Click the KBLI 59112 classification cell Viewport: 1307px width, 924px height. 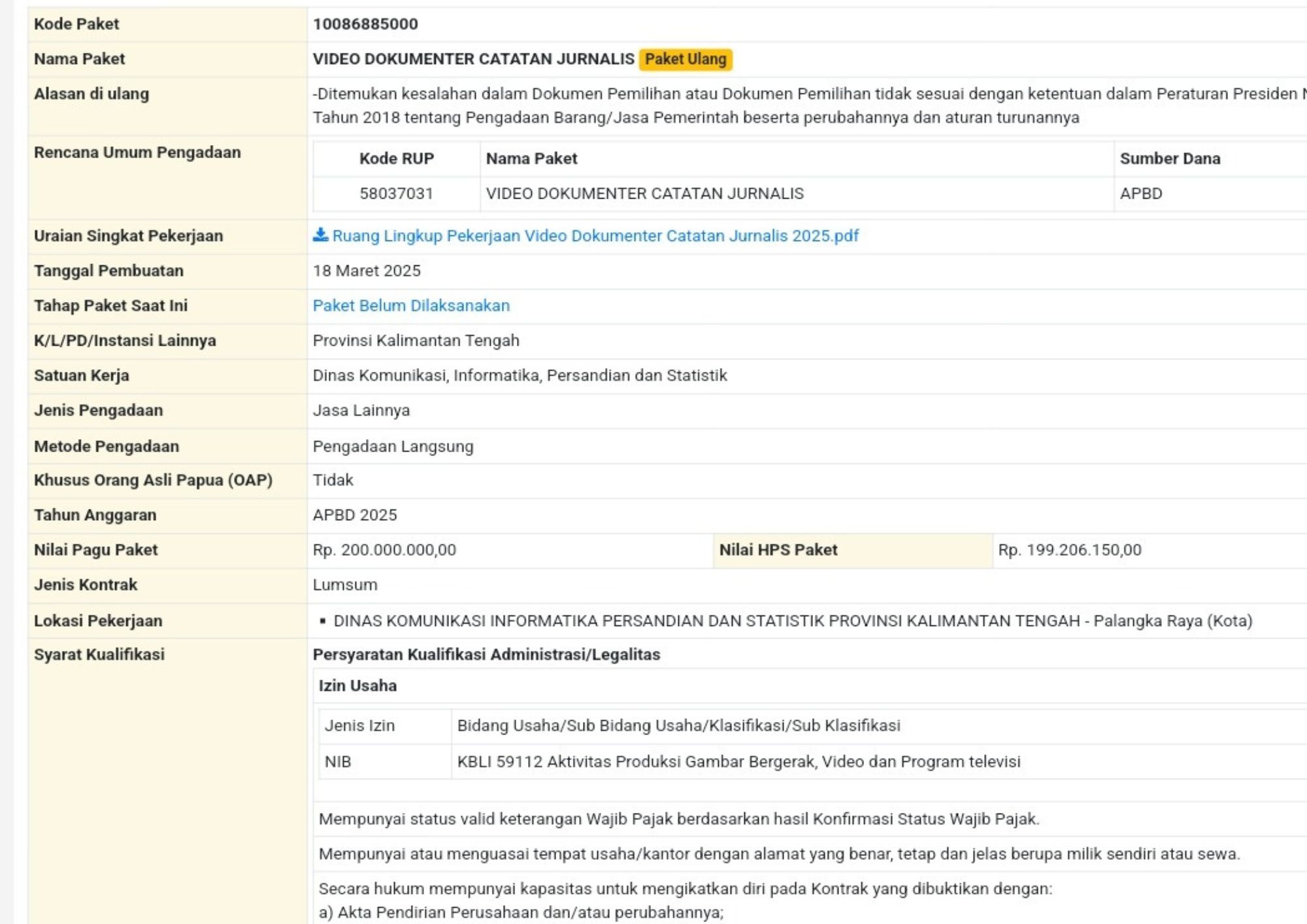pyautogui.click(x=738, y=762)
